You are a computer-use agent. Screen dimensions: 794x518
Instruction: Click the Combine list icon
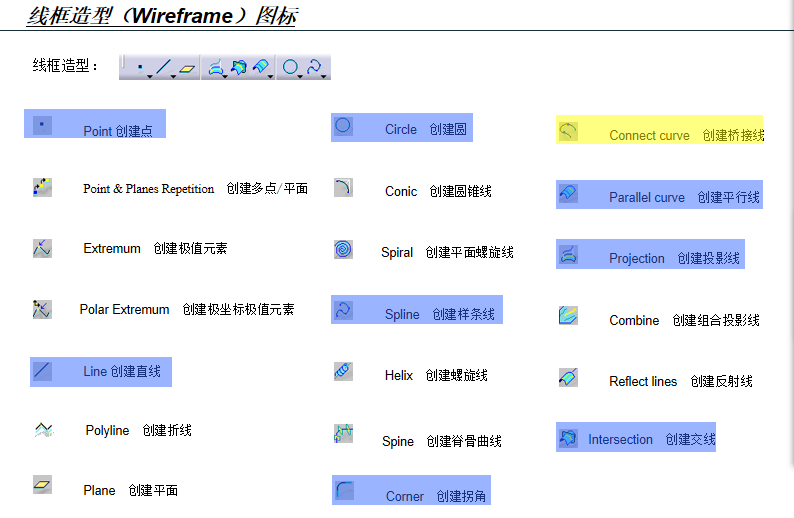tap(568, 315)
